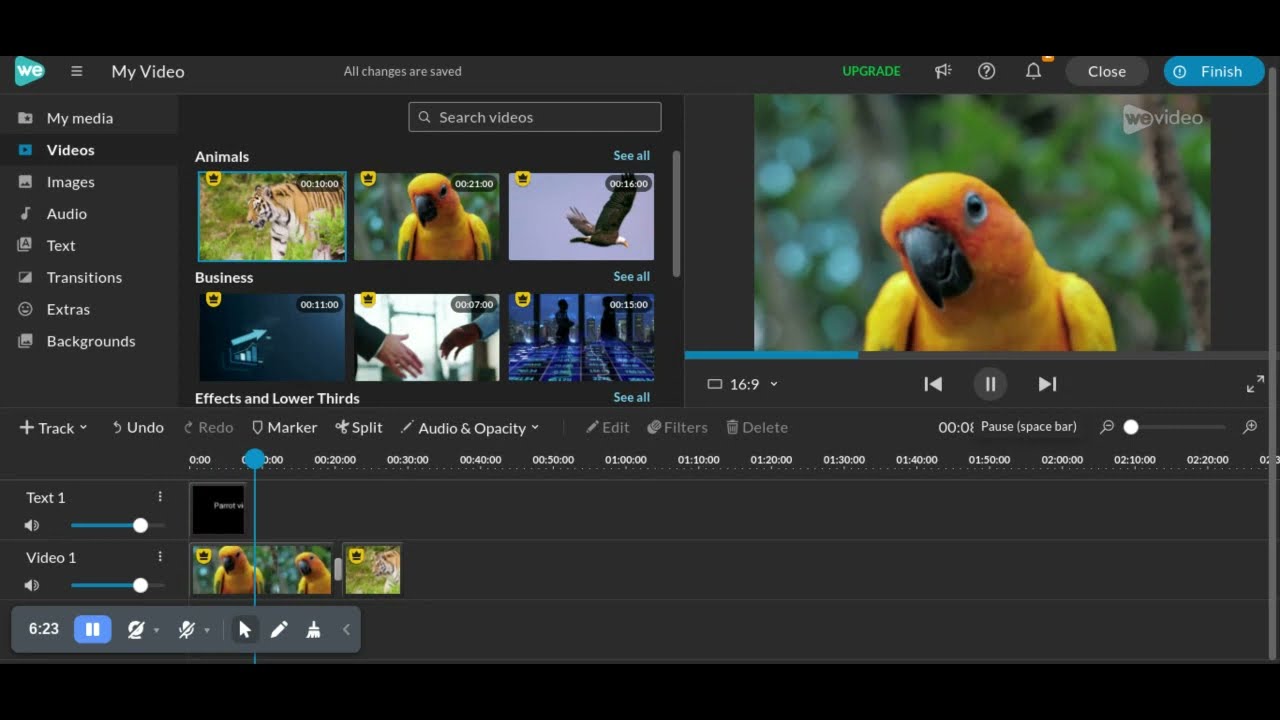Add a Marker on the timeline

coord(284,427)
